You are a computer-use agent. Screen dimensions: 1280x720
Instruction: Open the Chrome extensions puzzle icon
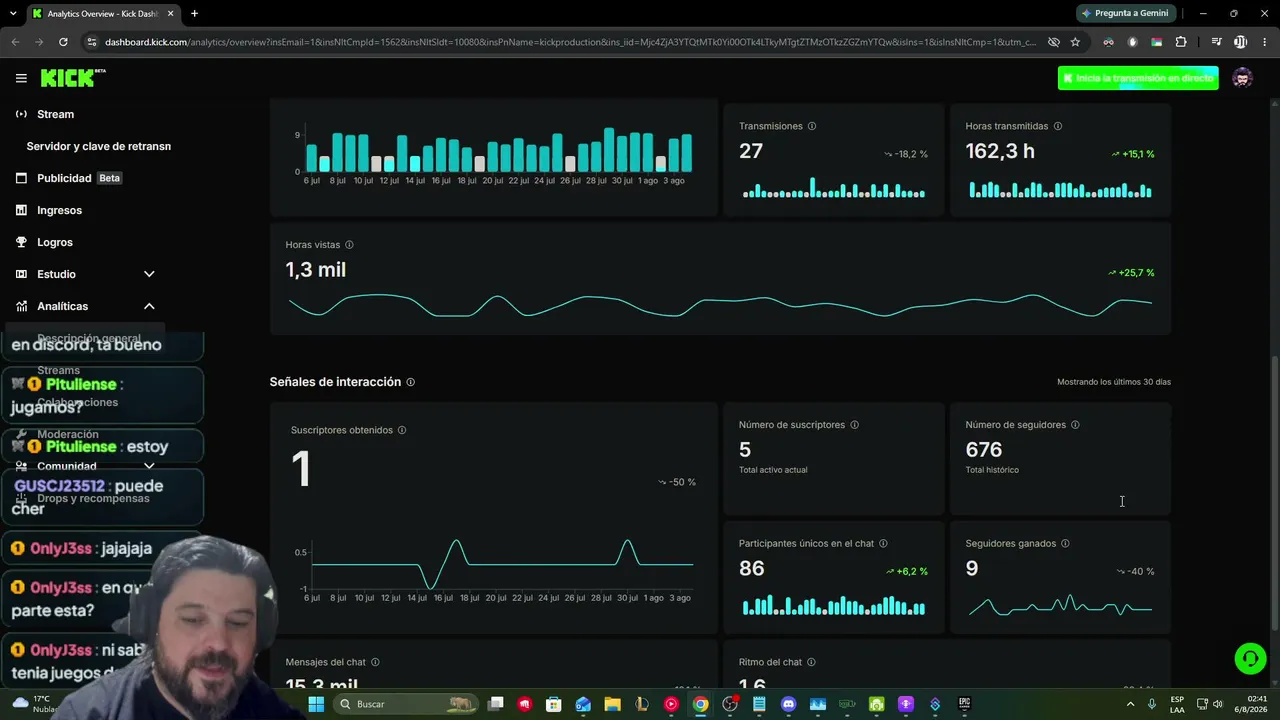tap(1181, 42)
